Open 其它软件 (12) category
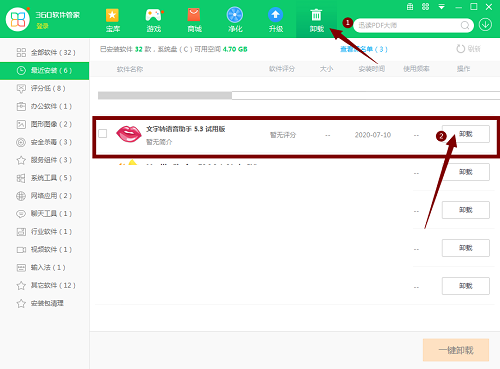This screenshot has height=369, width=500. click(44, 286)
